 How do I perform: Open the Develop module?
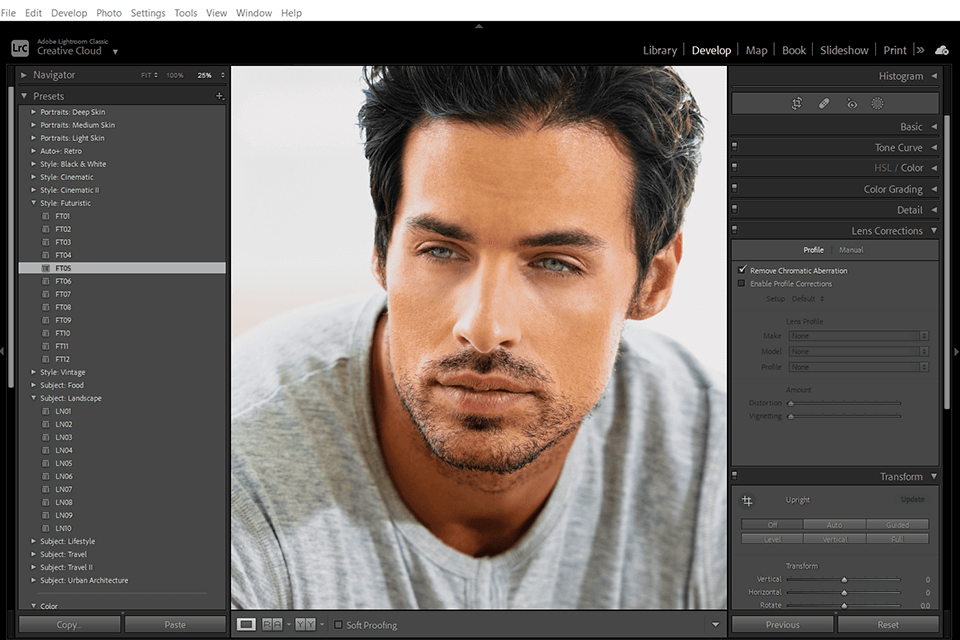point(711,49)
